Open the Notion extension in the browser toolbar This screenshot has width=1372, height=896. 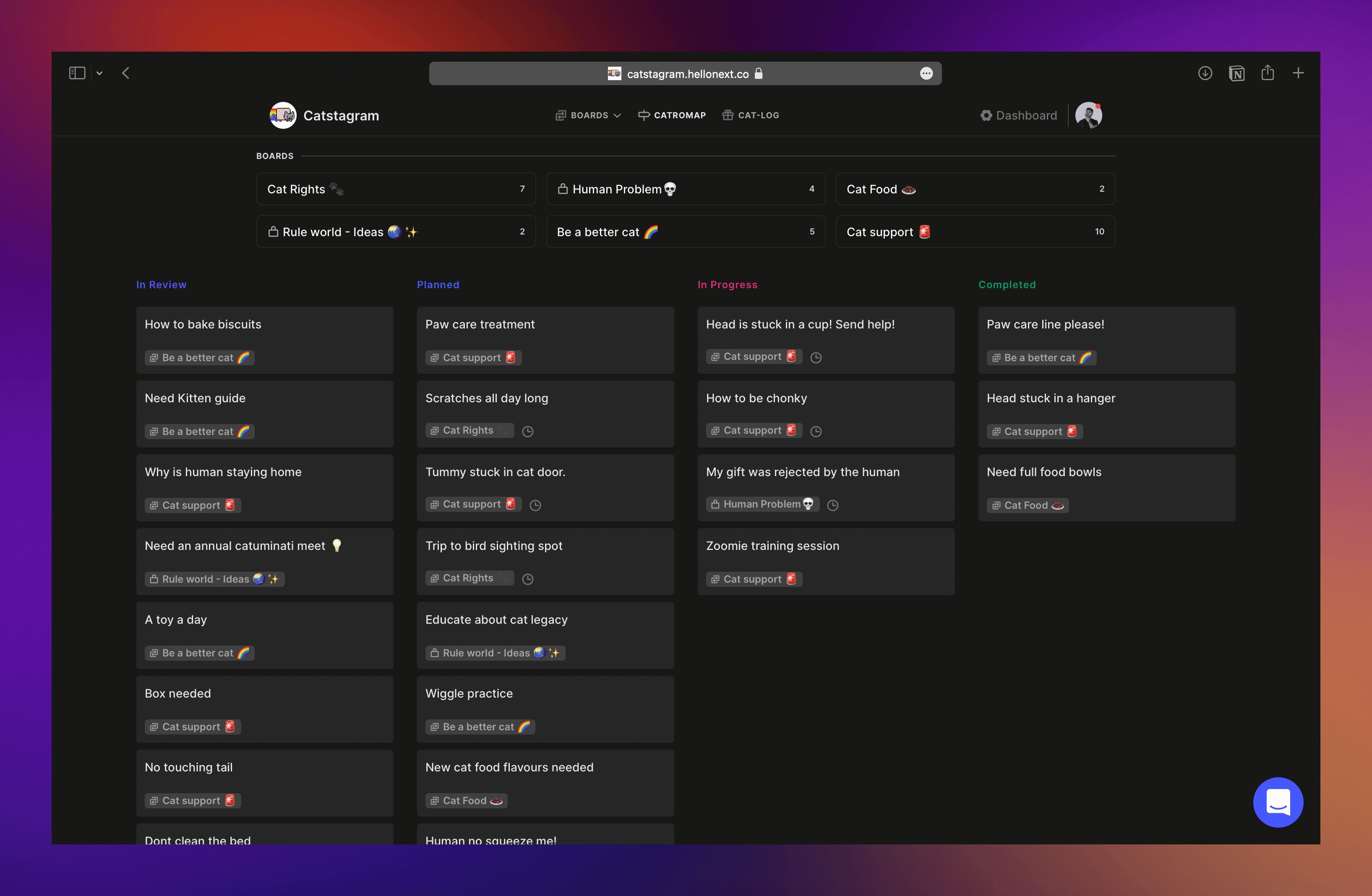pyautogui.click(x=1236, y=73)
